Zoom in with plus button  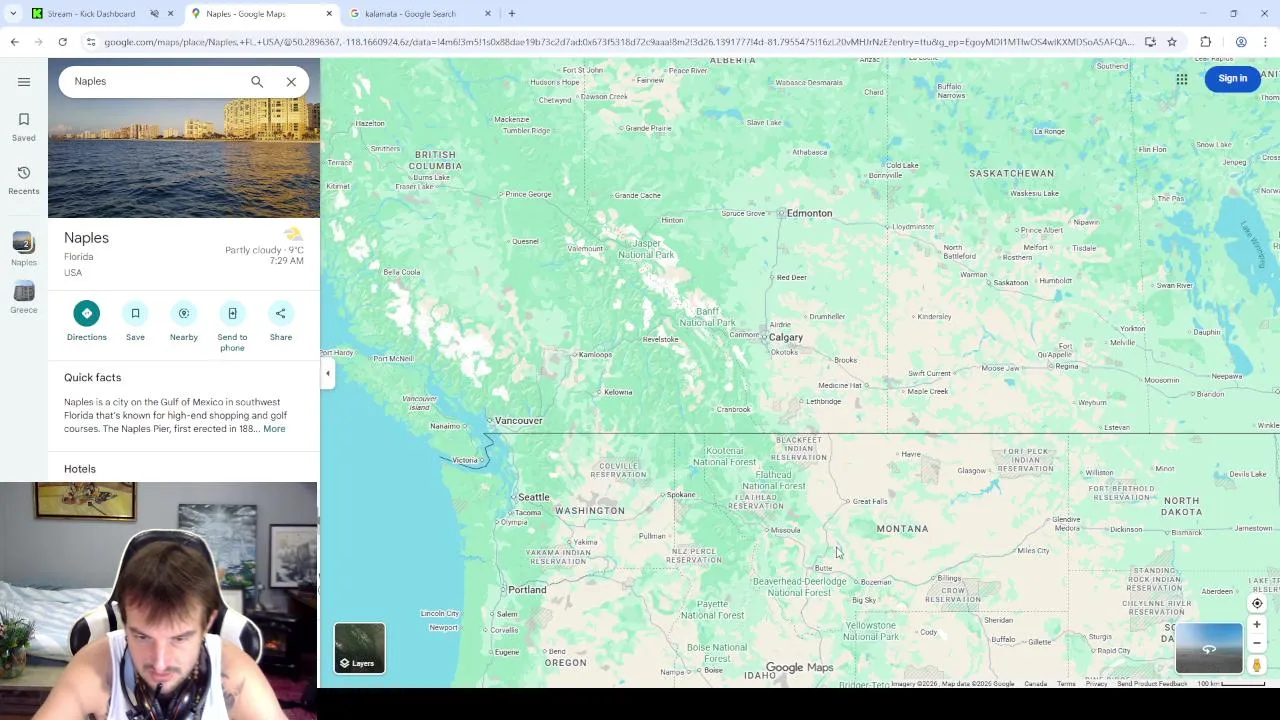[1257, 625]
